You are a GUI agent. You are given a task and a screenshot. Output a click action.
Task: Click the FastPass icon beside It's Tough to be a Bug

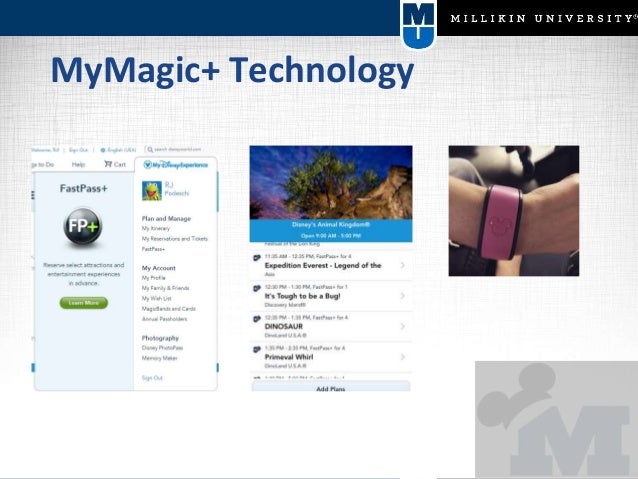[x=257, y=288]
